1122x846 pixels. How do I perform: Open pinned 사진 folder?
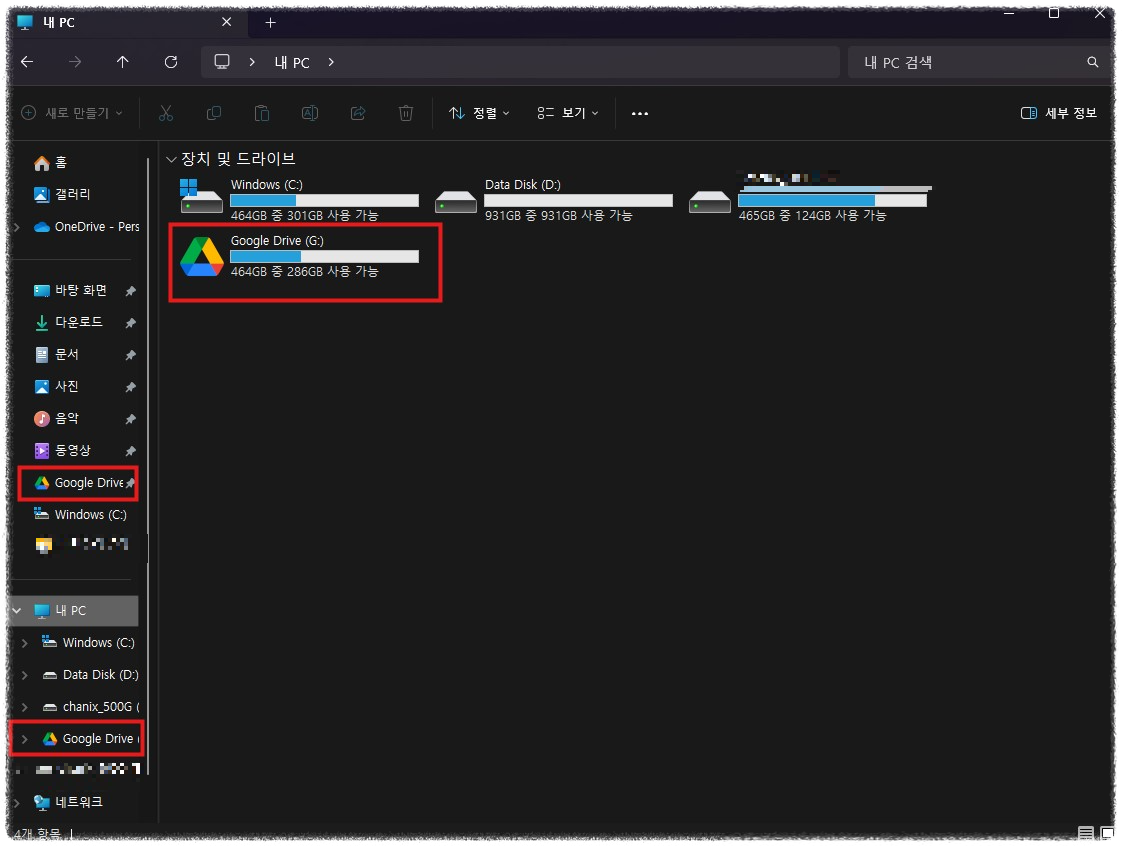(57, 387)
